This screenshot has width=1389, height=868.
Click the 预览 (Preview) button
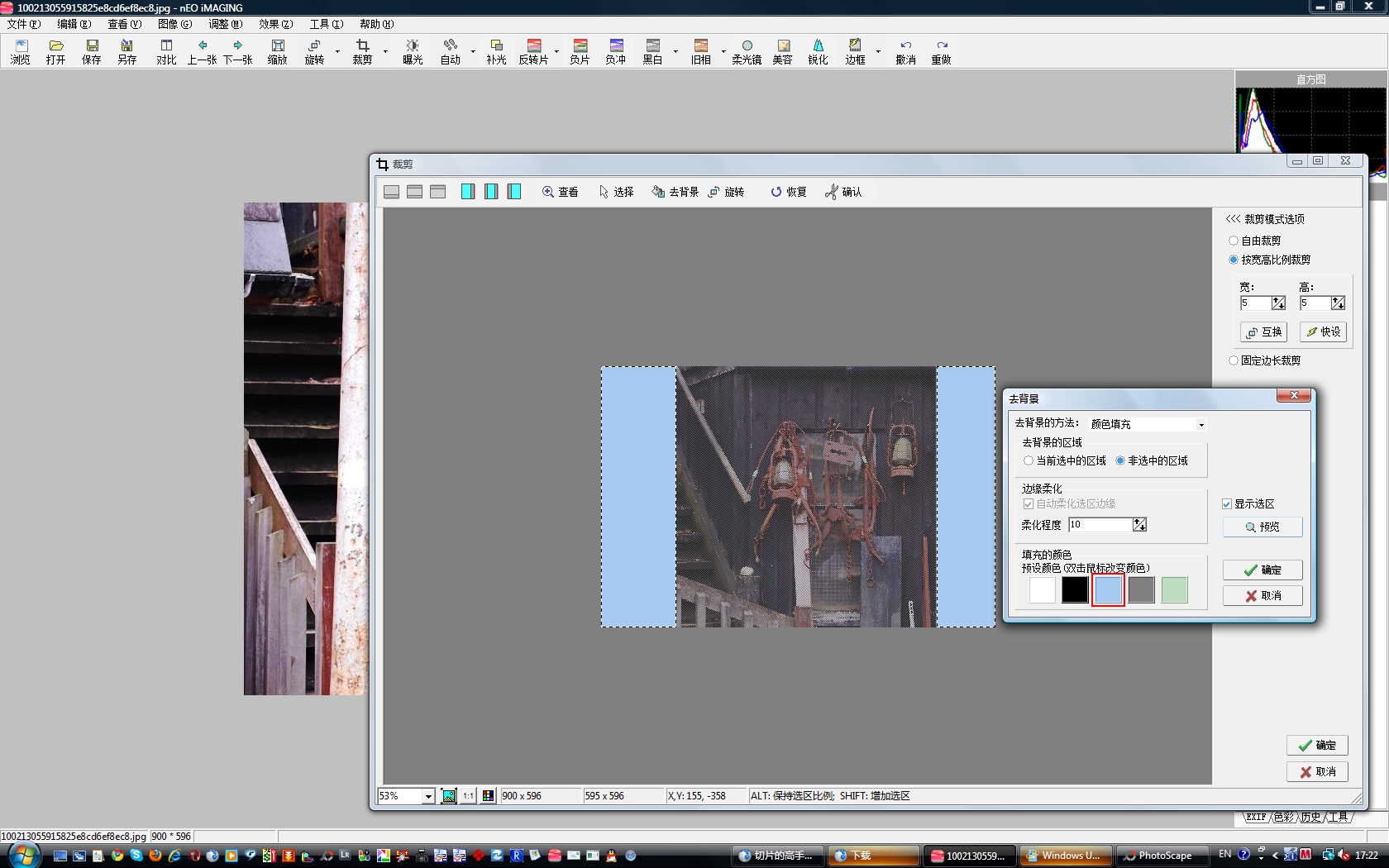1263,527
